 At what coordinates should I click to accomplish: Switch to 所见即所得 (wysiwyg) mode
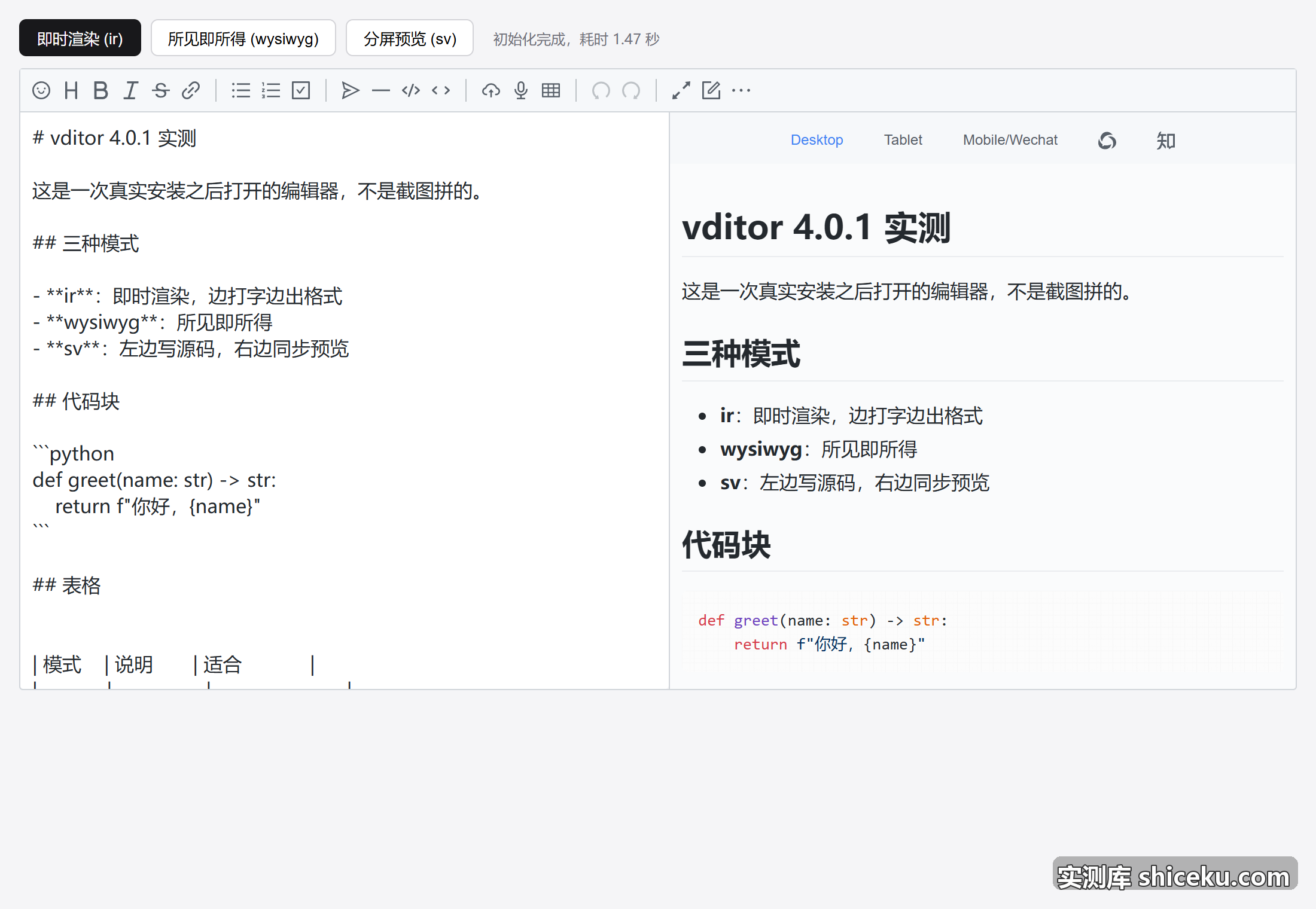point(243,38)
